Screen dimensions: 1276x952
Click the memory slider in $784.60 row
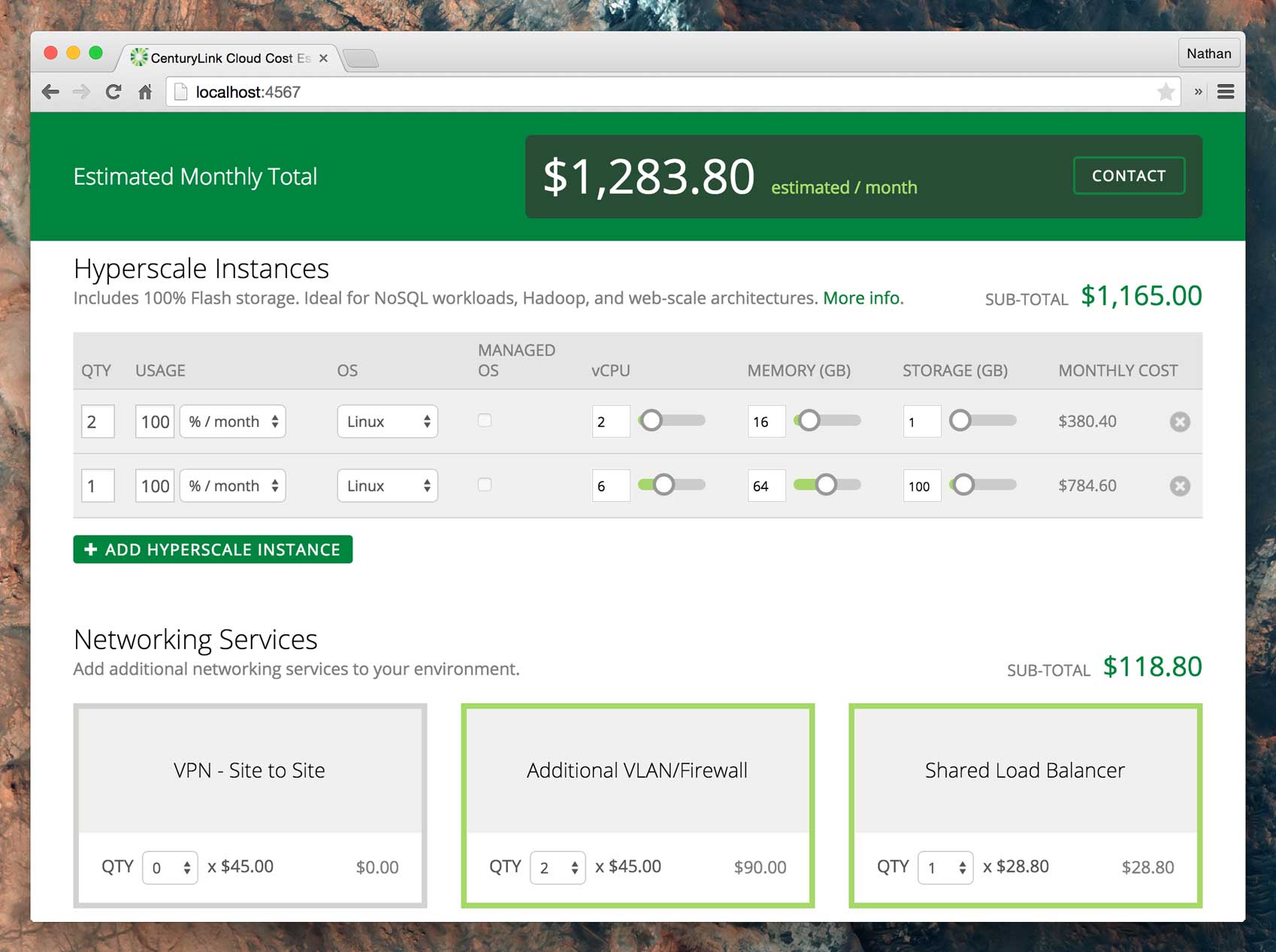(x=827, y=485)
